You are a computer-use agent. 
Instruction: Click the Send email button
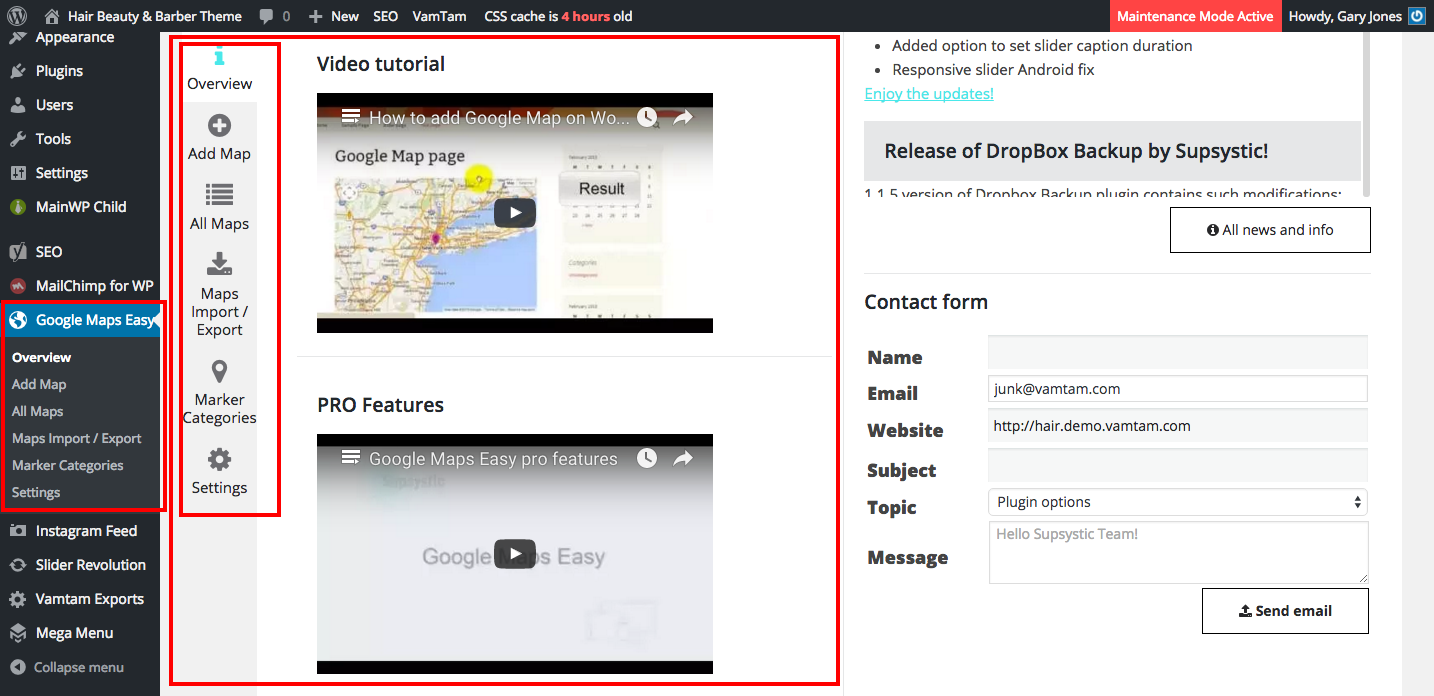coord(1285,611)
